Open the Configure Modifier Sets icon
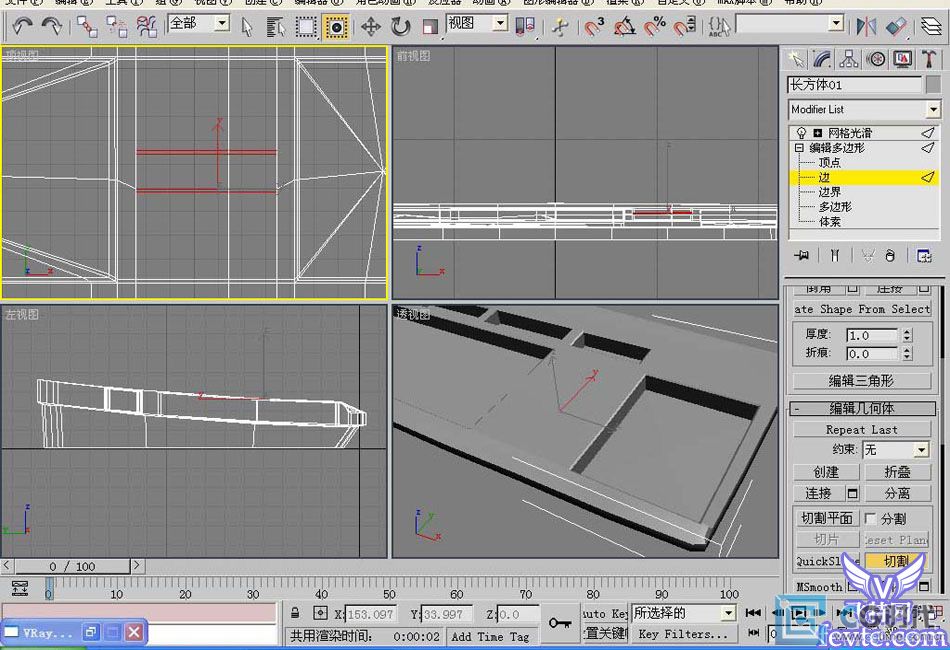This screenshot has height=650, width=950. click(x=924, y=256)
